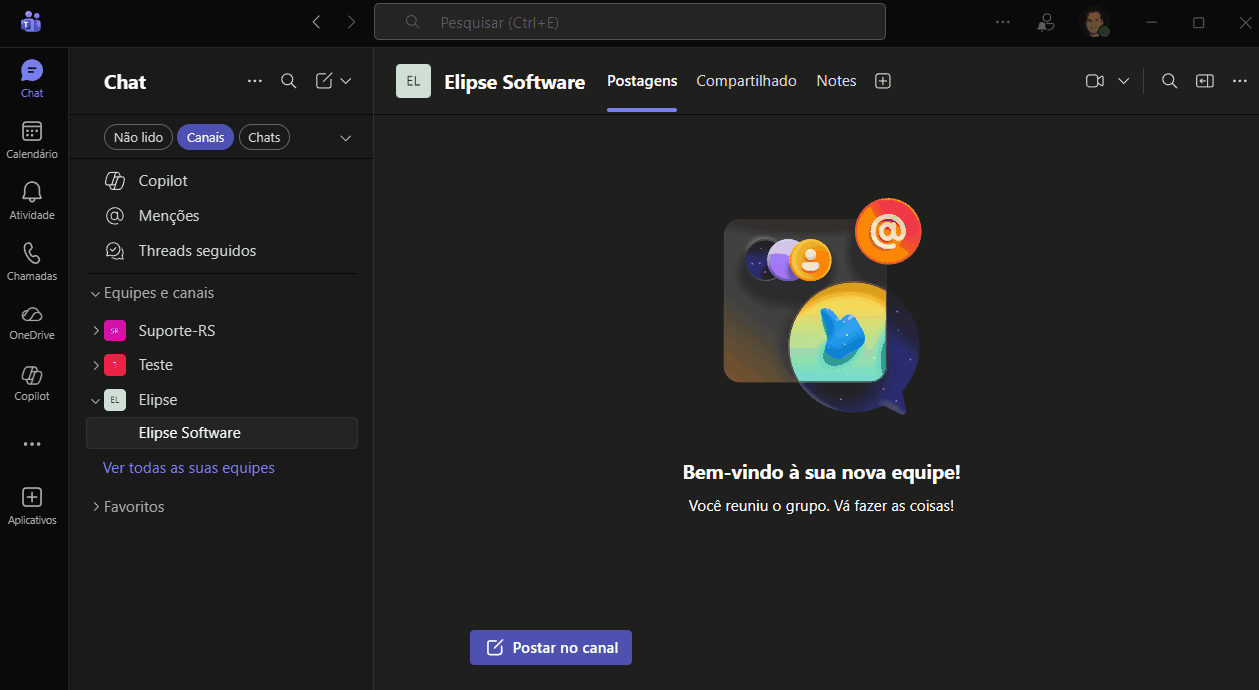Toggle the Chats filter pill
1259x690 pixels.
pos(264,137)
